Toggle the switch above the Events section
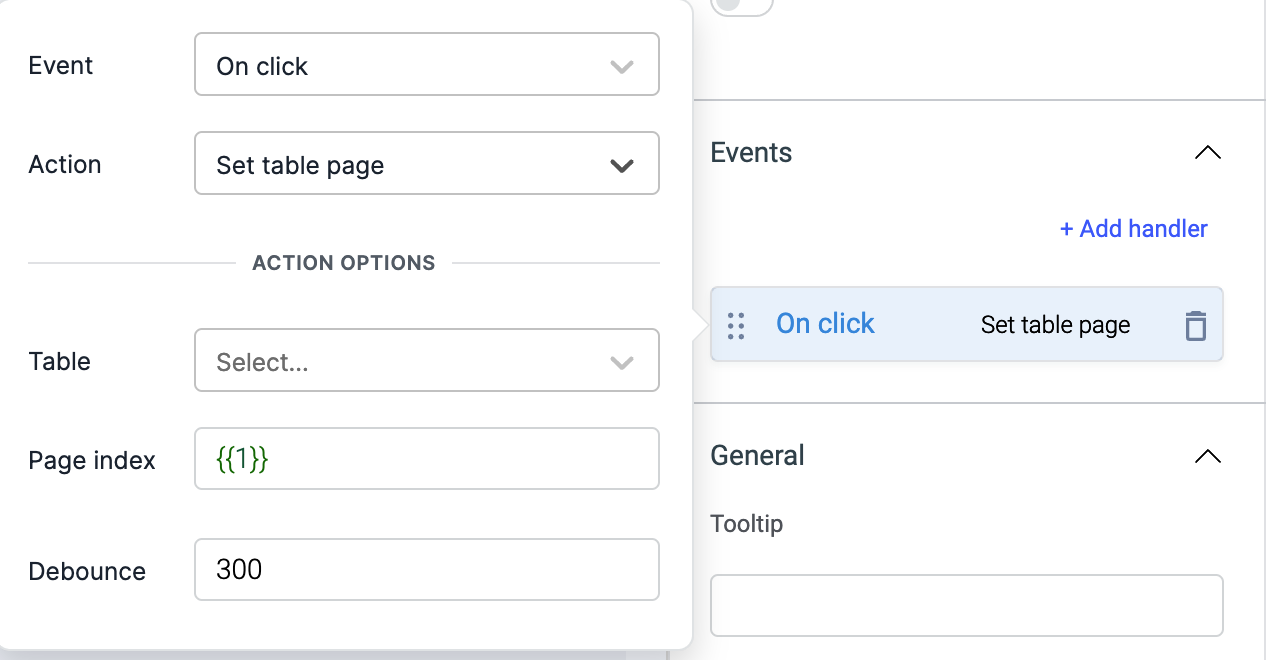The width and height of the screenshot is (1266, 660). (741, 5)
